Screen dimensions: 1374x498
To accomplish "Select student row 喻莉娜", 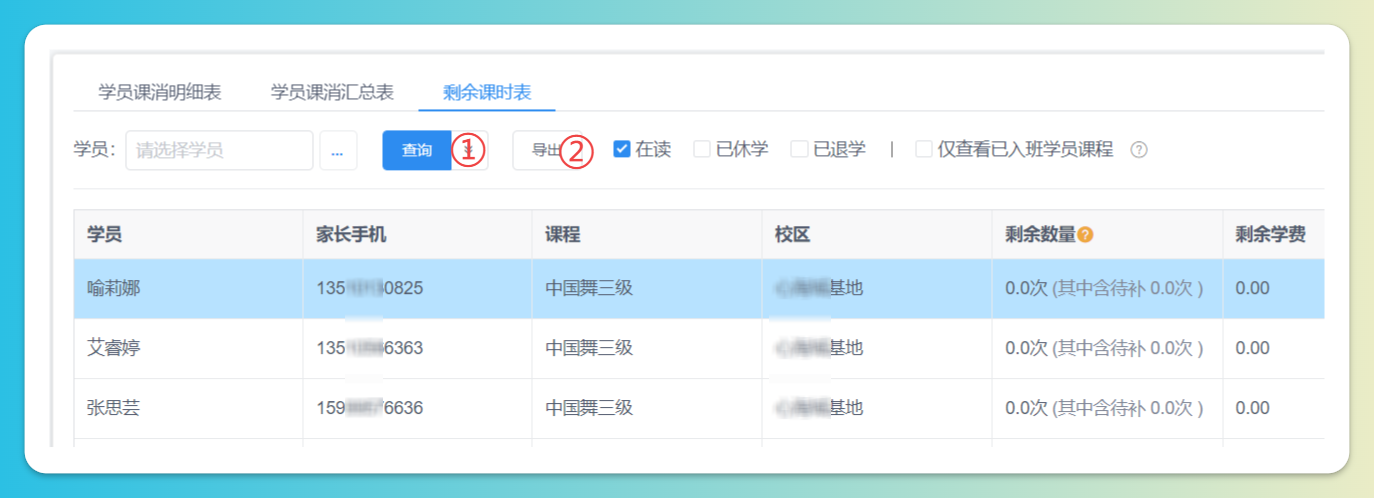I will tap(699, 289).
